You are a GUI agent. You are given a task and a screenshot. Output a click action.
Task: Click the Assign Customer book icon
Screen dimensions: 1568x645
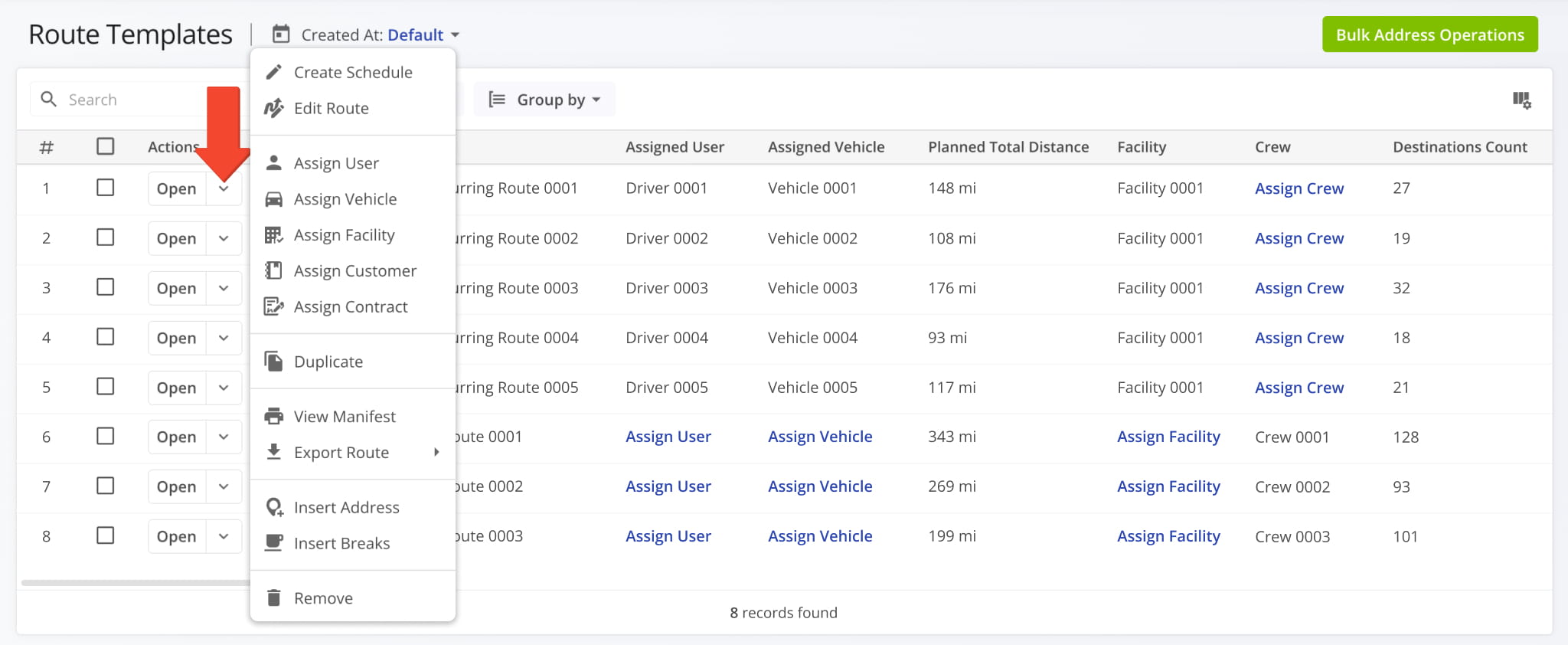coord(273,270)
